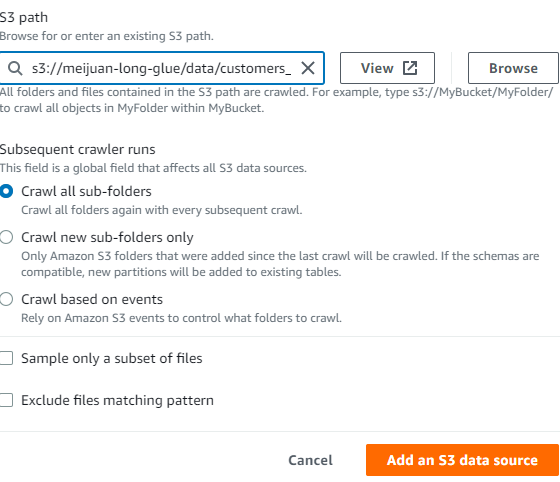Enable the Sample only a subset of files checkbox
Screen dimensions: 560x482
pos(6,358)
